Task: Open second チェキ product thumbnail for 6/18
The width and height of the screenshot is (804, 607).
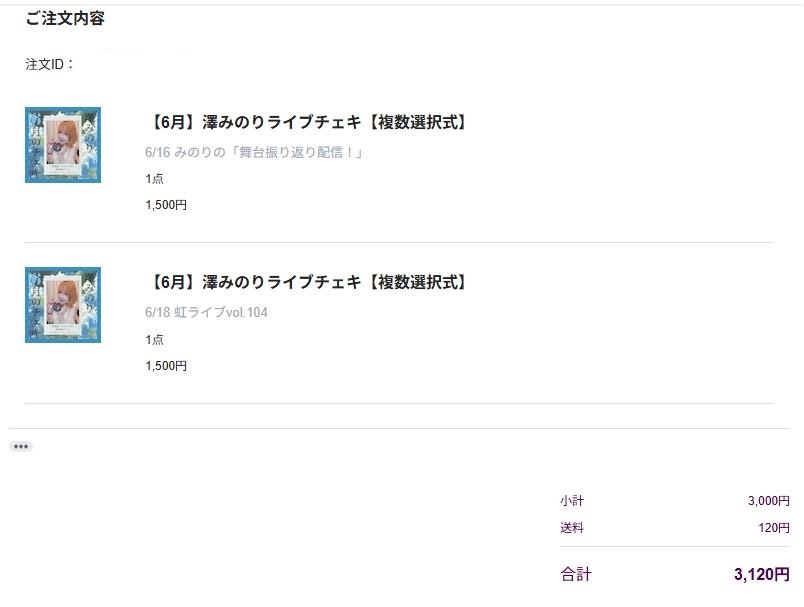Action: (x=63, y=305)
